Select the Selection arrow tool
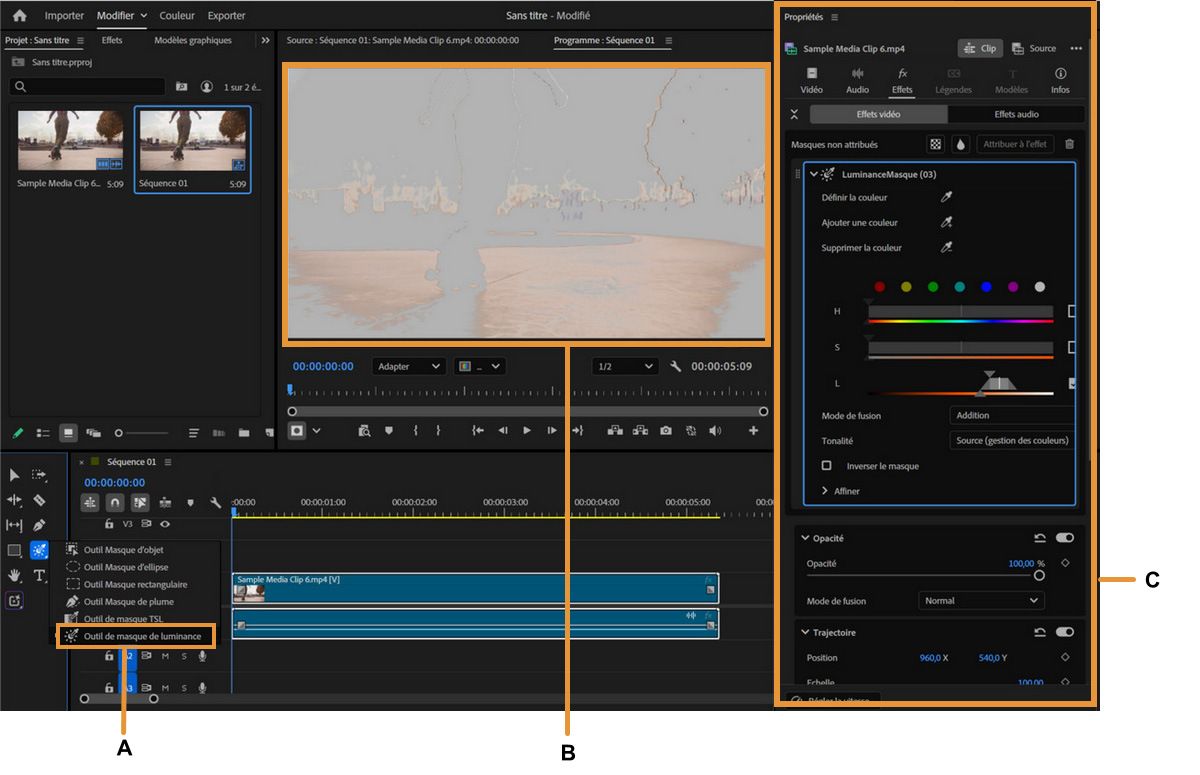This screenshot has height=775, width=1200. [x=15, y=475]
